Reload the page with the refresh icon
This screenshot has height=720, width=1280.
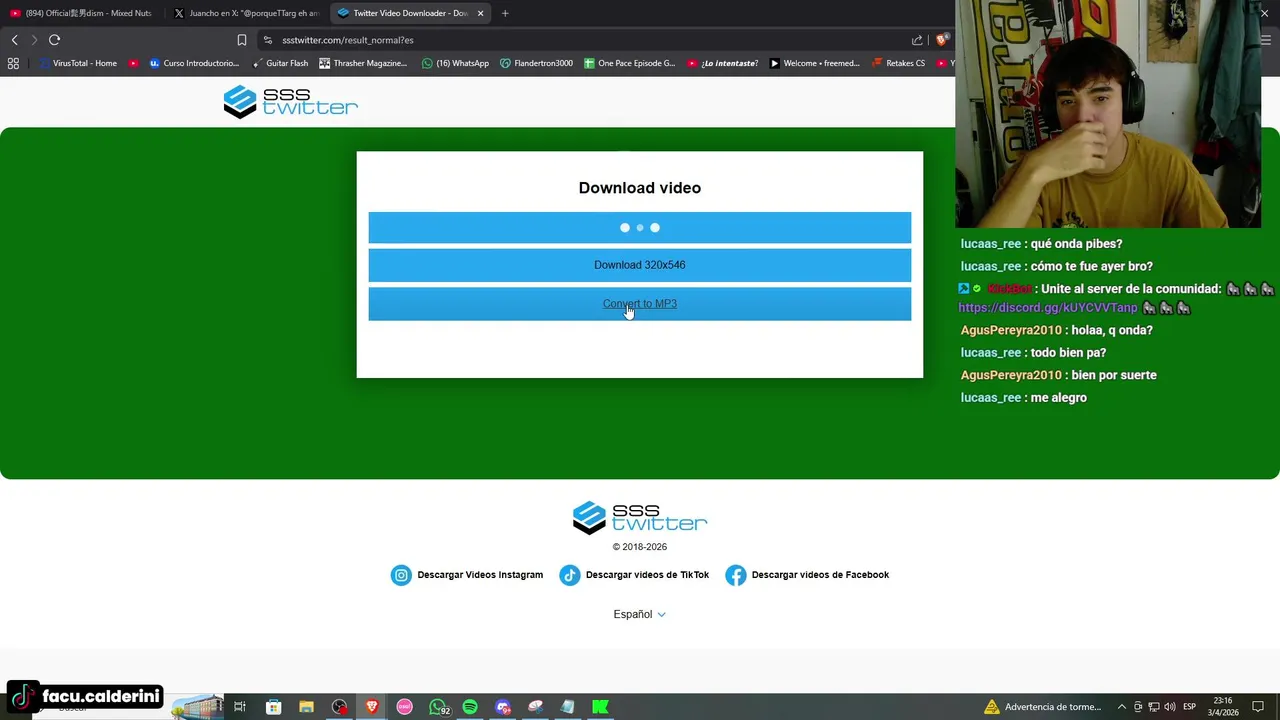(54, 40)
